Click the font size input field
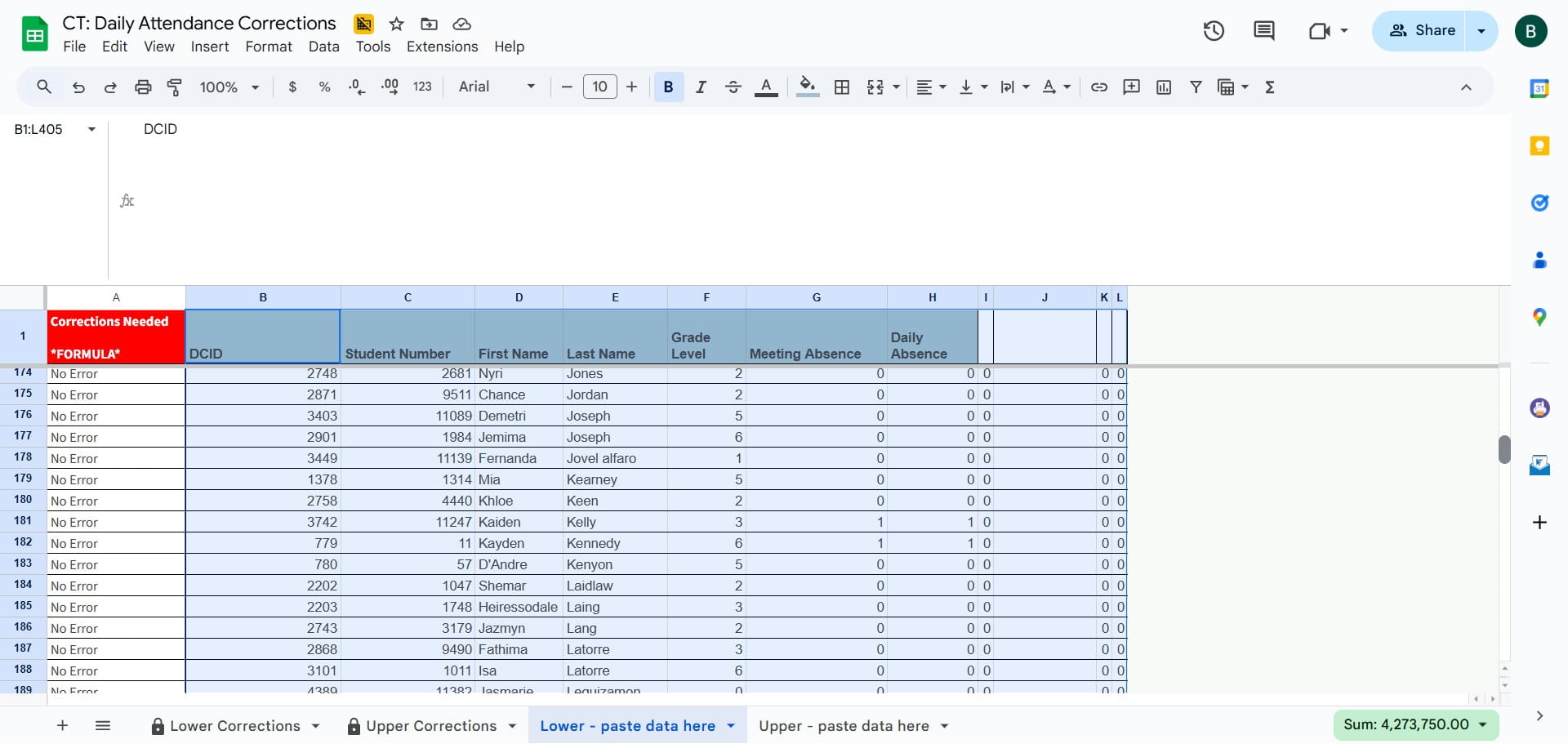The height and width of the screenshot is (744, 1568). [x=600, y=87]
